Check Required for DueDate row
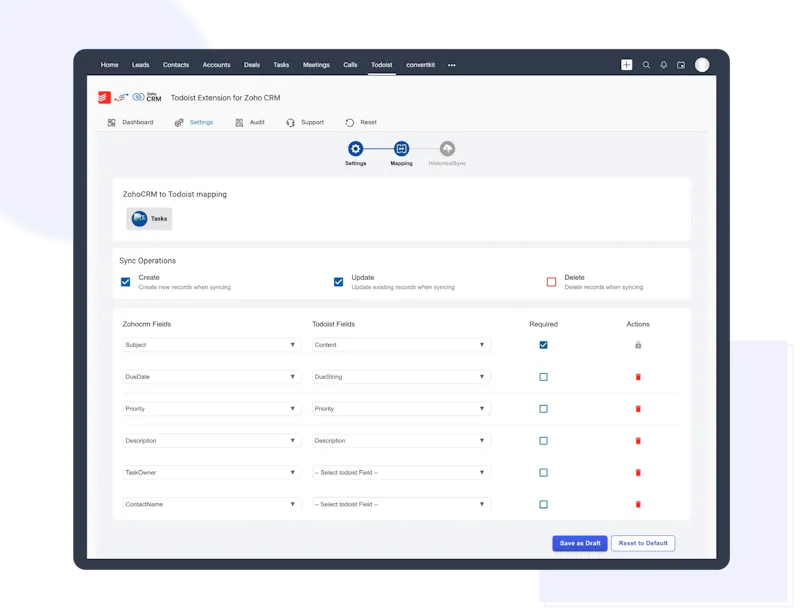The image size is (800, 608). pyautogui.click(x=543, y=377)
